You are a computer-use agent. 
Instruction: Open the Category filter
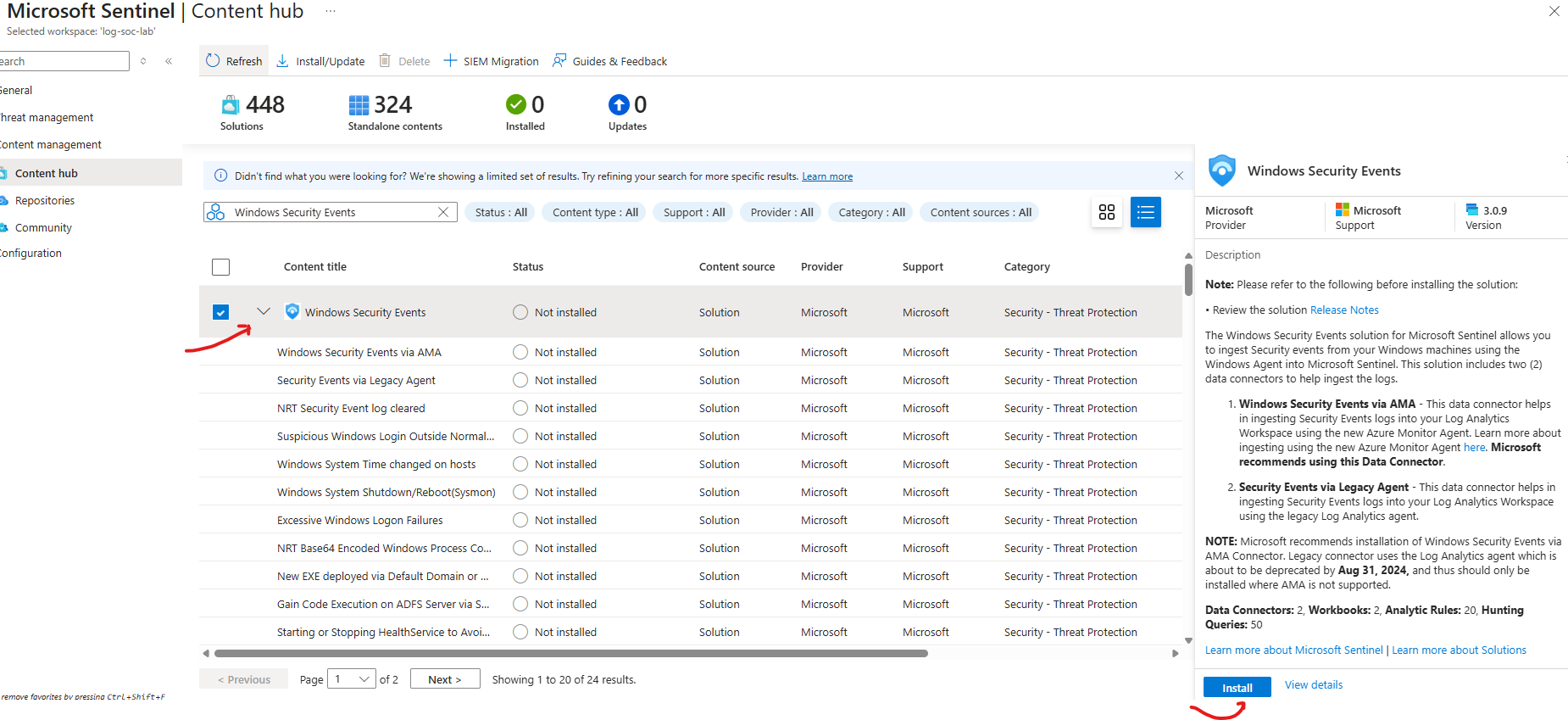(871, 212)
